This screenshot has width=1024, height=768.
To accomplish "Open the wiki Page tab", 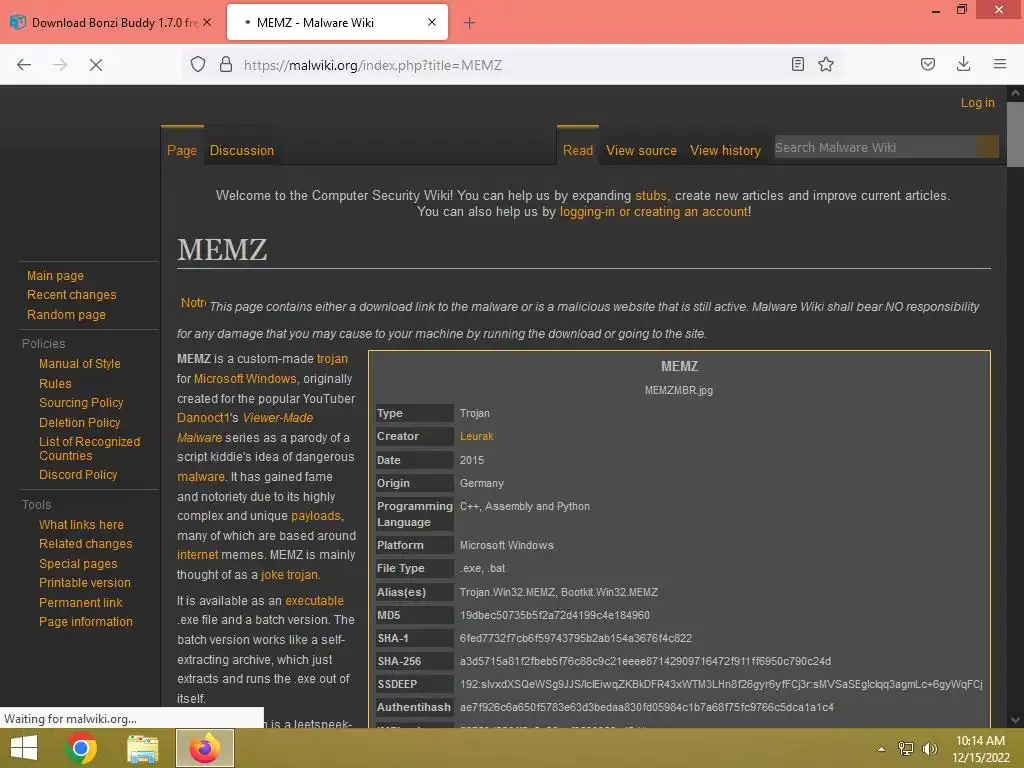I will [182, 150].
